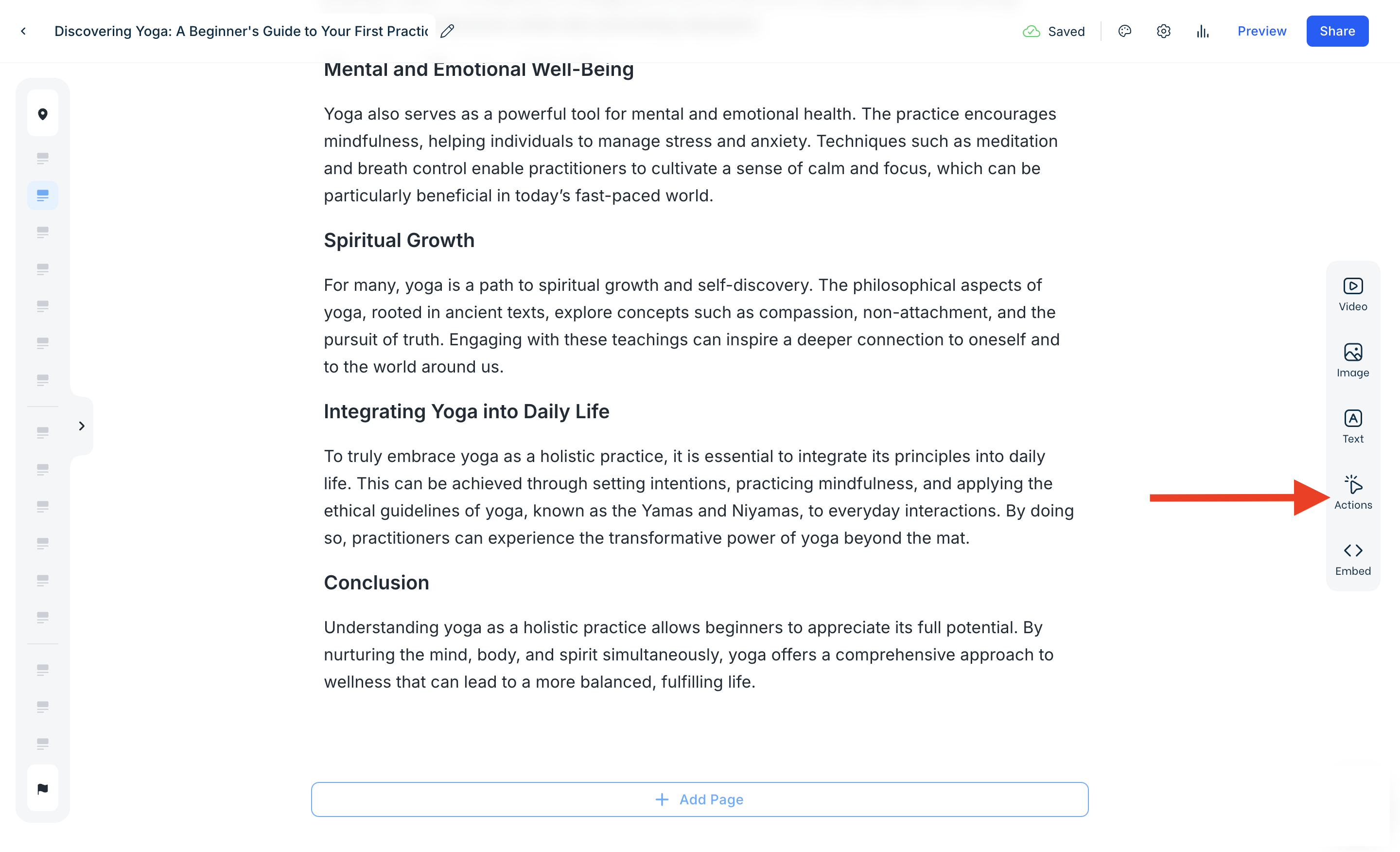Click the pencil icon to rename title
The image size is (1400, 852).
point(447,31)
